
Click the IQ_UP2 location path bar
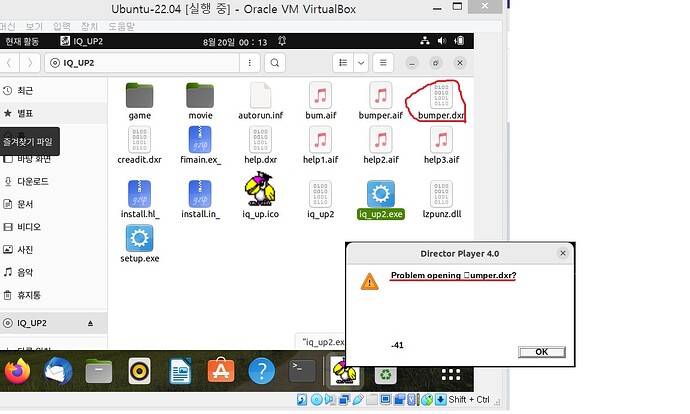click(142, 63)
